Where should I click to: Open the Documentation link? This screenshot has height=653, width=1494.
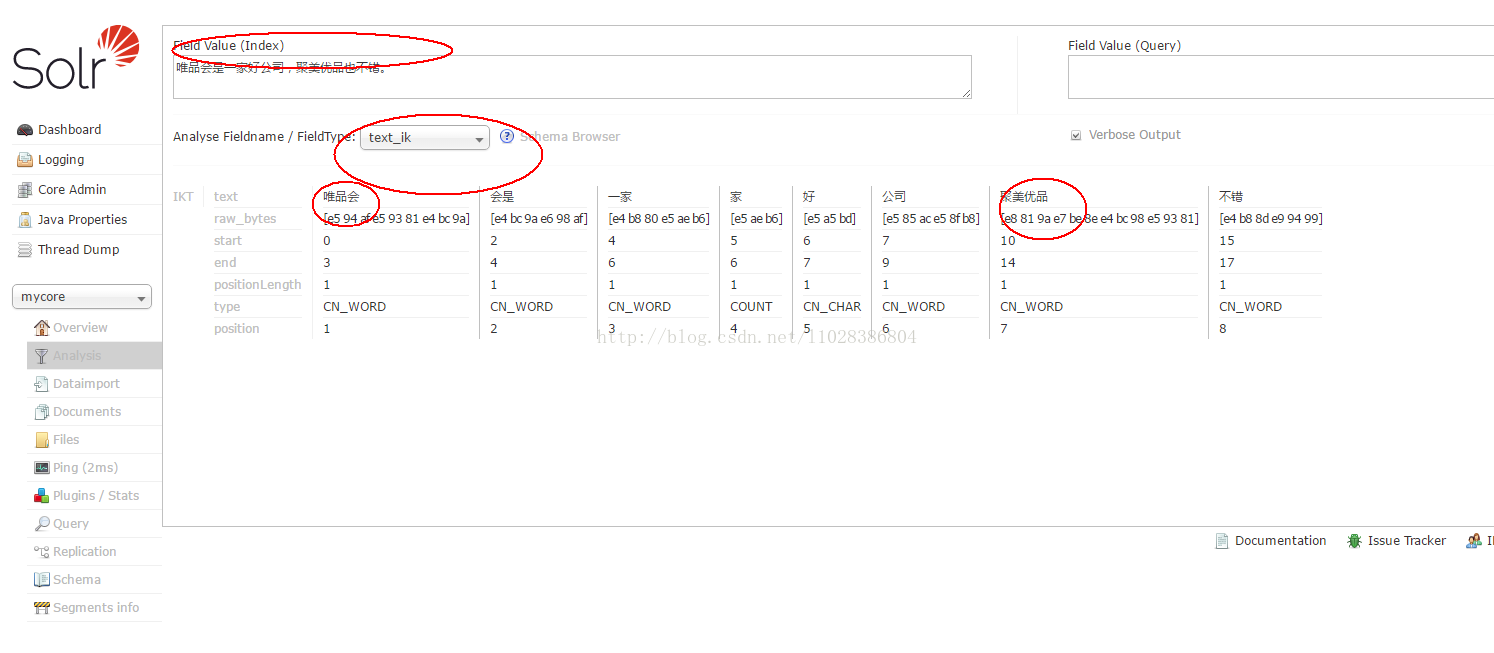[x=1281, y=541]
